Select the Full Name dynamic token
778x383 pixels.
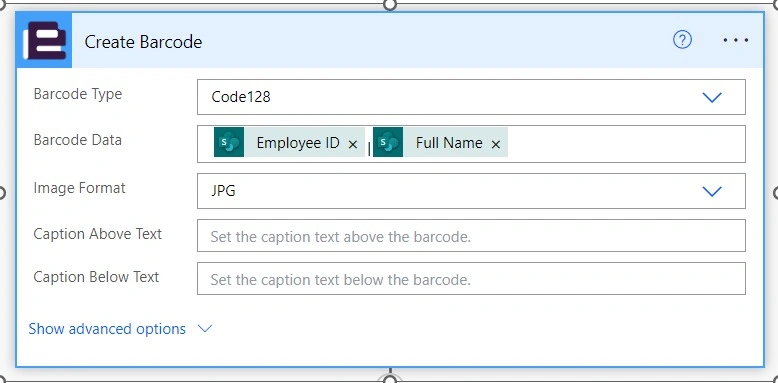[x=441, y=142]
